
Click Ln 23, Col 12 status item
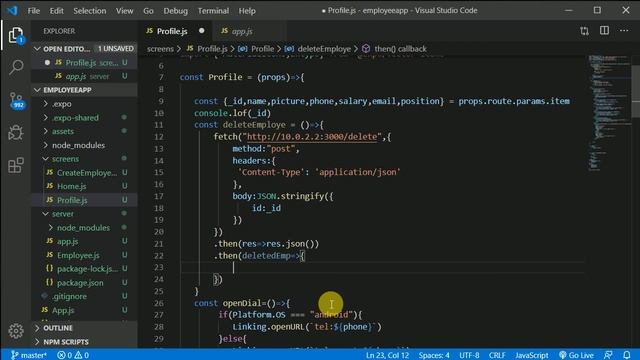click(x=387, y=355)
